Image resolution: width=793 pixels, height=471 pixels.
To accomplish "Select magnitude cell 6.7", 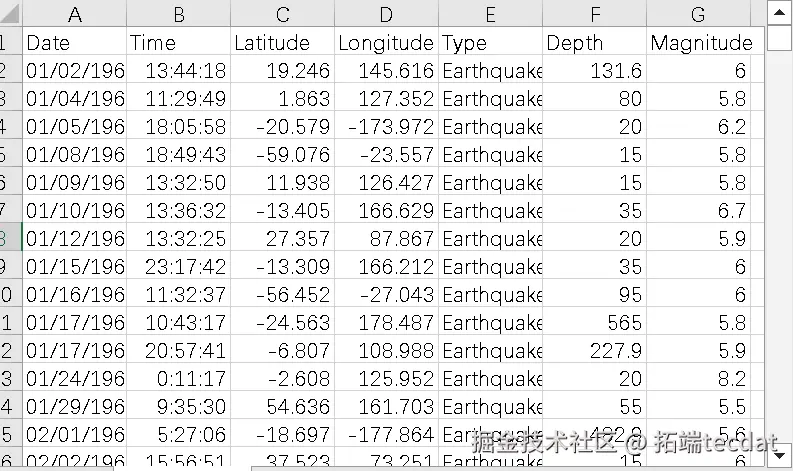I will [x=698, y=209].
